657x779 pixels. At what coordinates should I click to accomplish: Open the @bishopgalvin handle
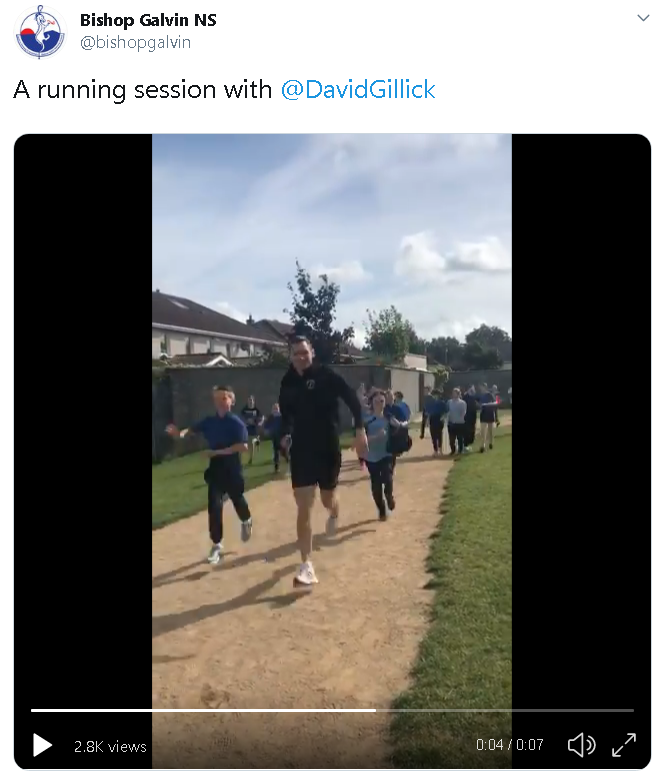135,43
